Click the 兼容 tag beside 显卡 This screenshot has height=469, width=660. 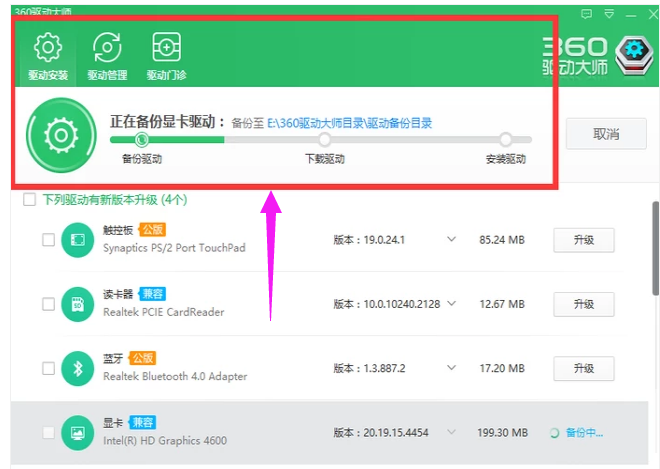coord(142,422)
